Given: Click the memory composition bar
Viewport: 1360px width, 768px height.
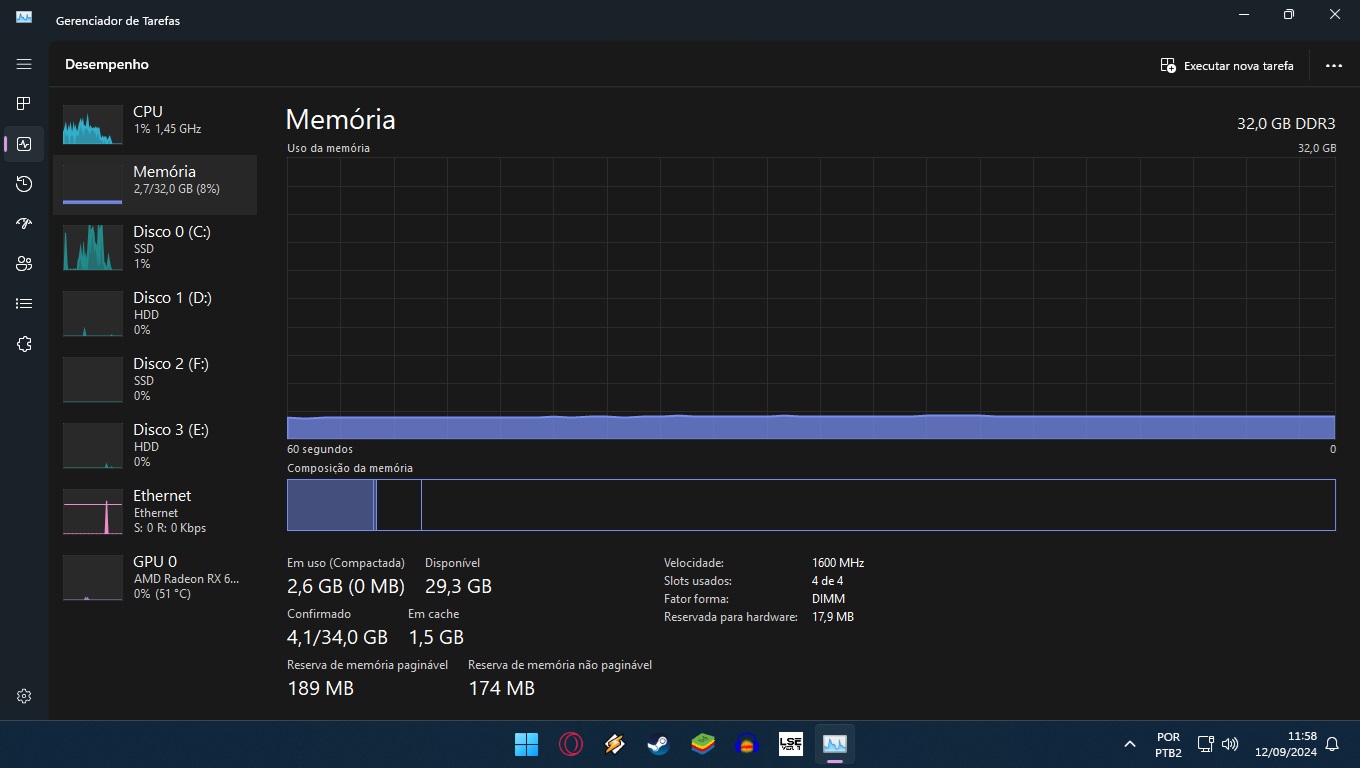Looking at the screenshot, I should (810, 505).
